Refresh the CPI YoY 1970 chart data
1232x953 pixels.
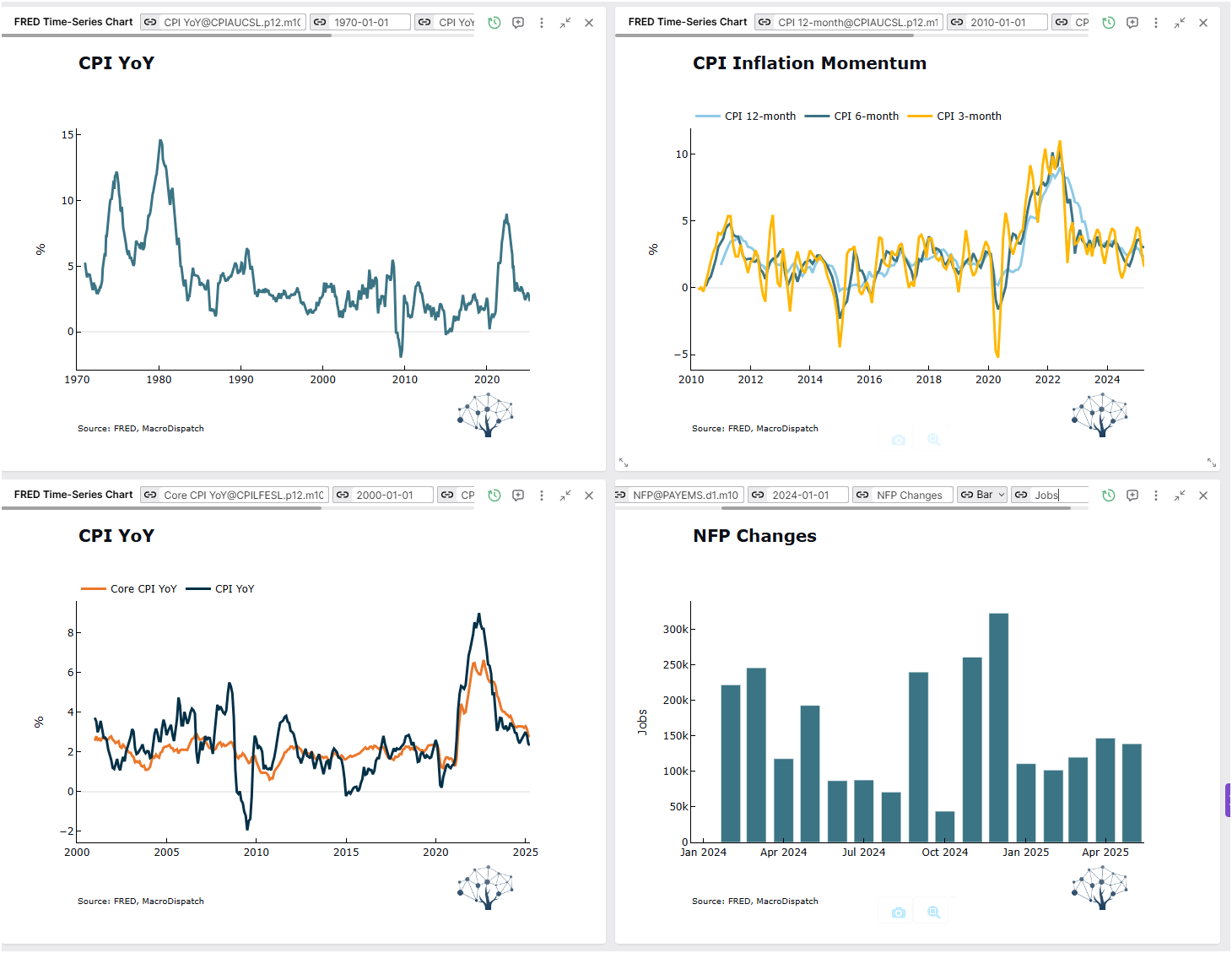tap(494, 23)
